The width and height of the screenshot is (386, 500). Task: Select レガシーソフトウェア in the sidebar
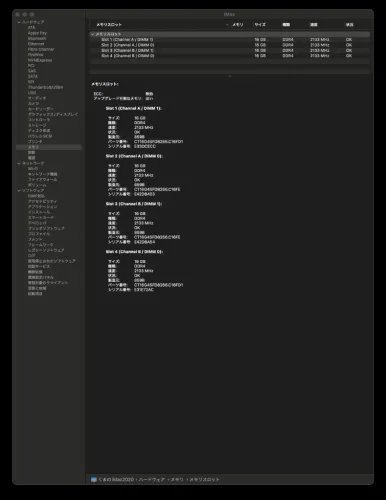coord(46,250)
